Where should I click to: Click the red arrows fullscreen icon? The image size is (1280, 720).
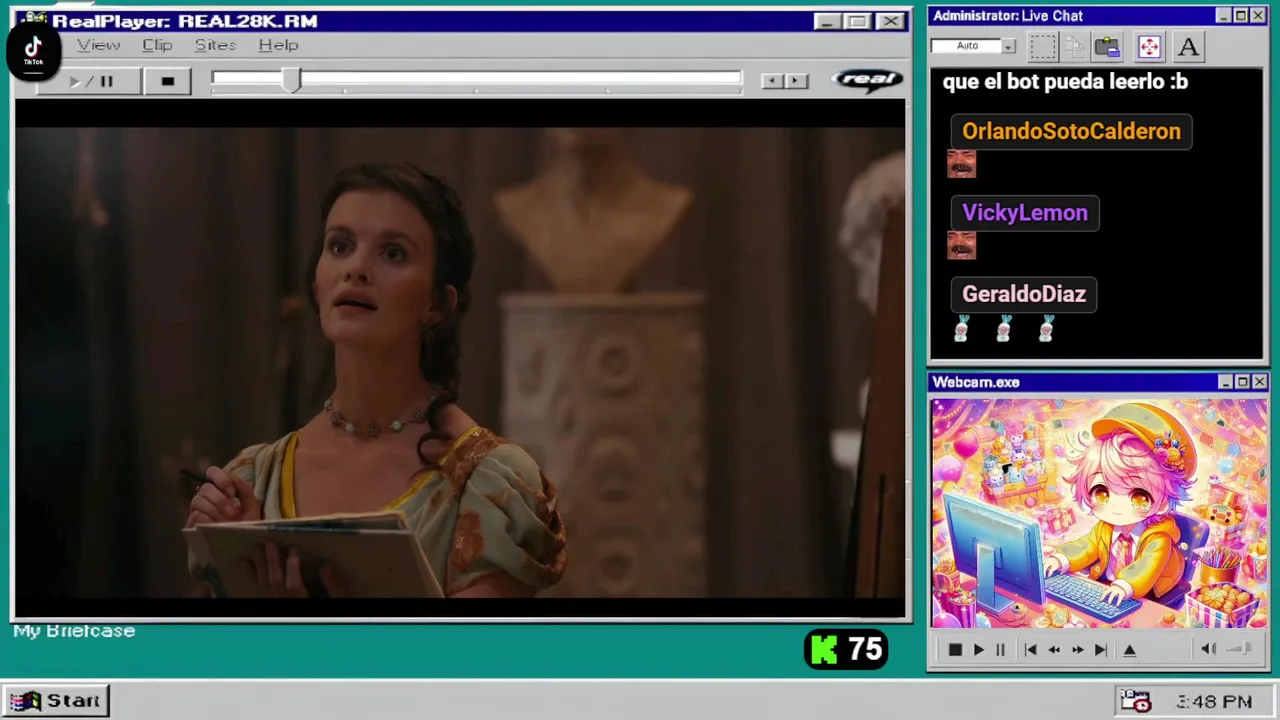(1148, 46)
